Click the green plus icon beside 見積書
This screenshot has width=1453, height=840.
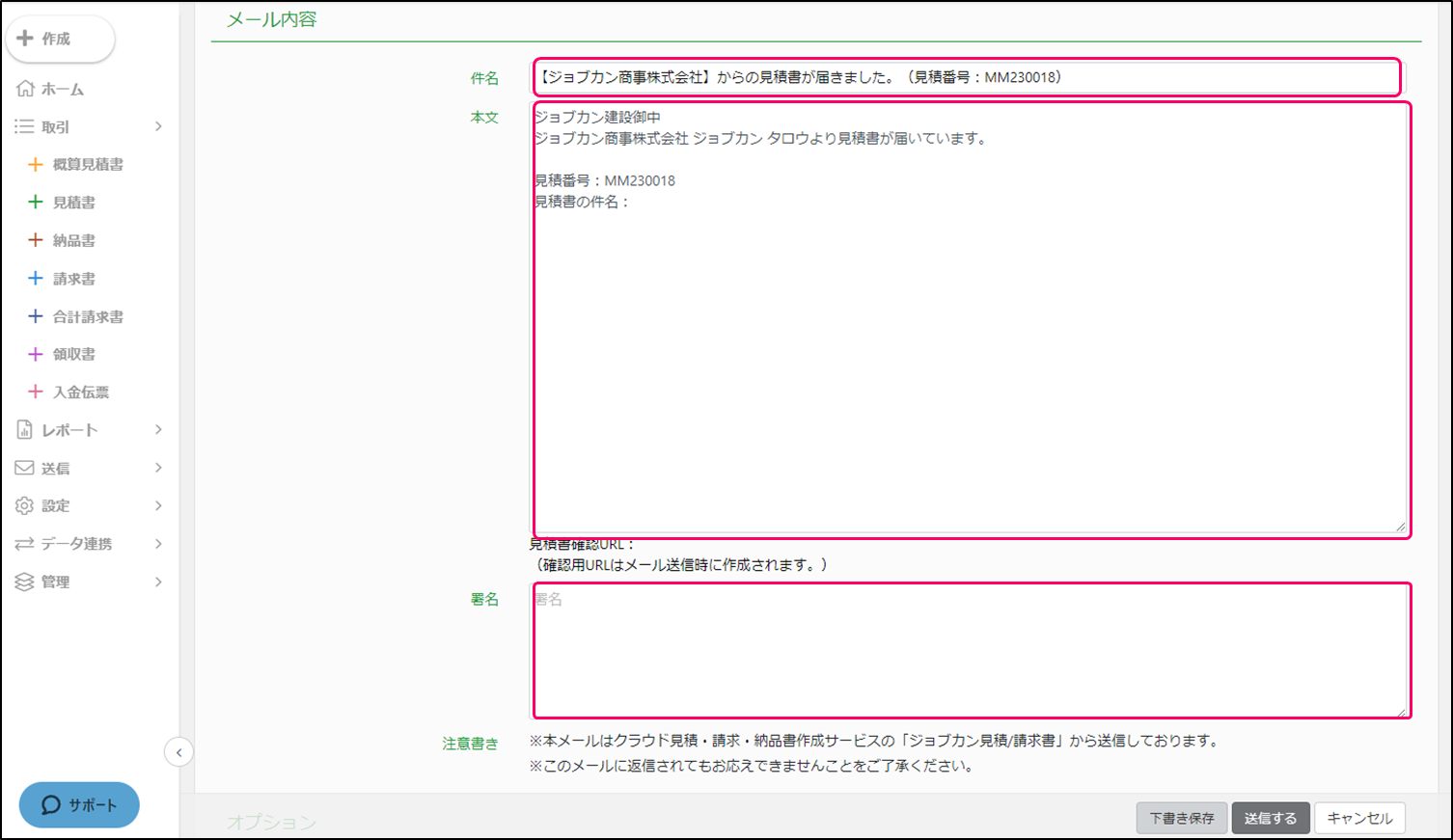click(x=36, y=203)
